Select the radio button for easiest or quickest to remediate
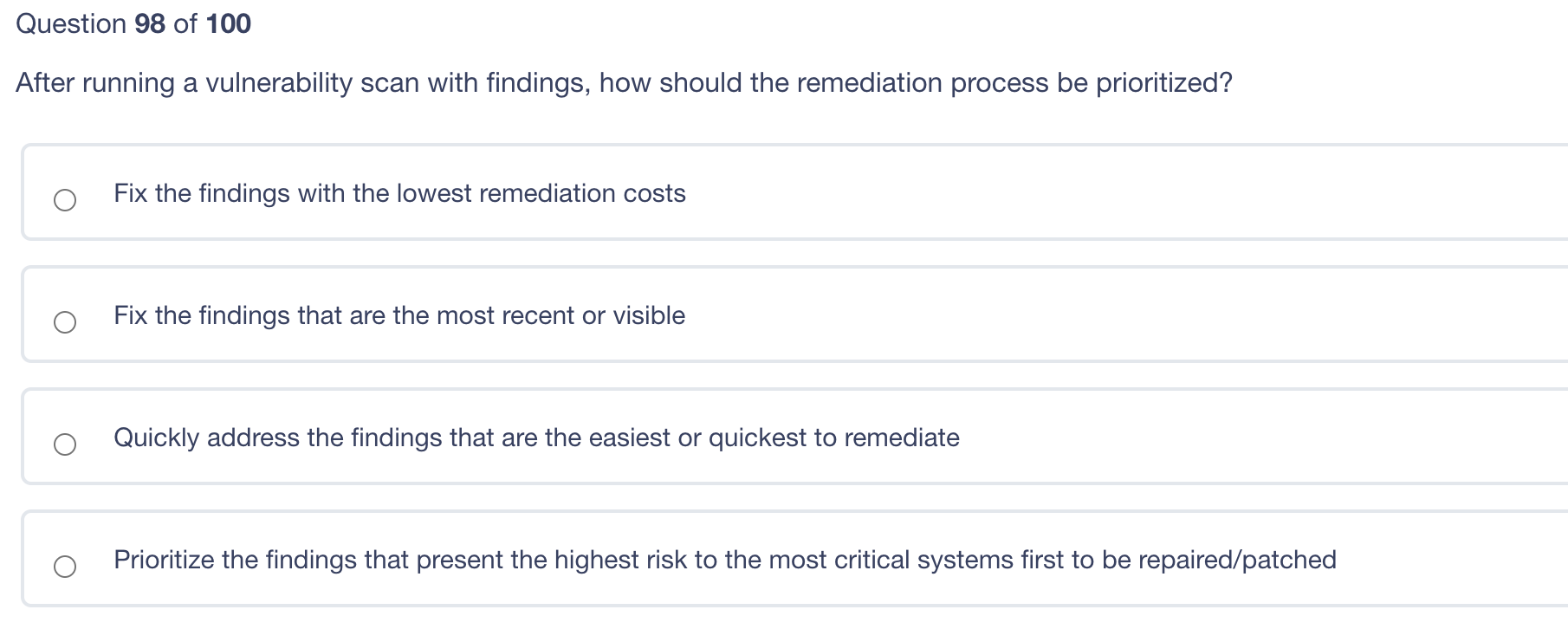This screenshot has width=1568, height=629. coord(66,444)
